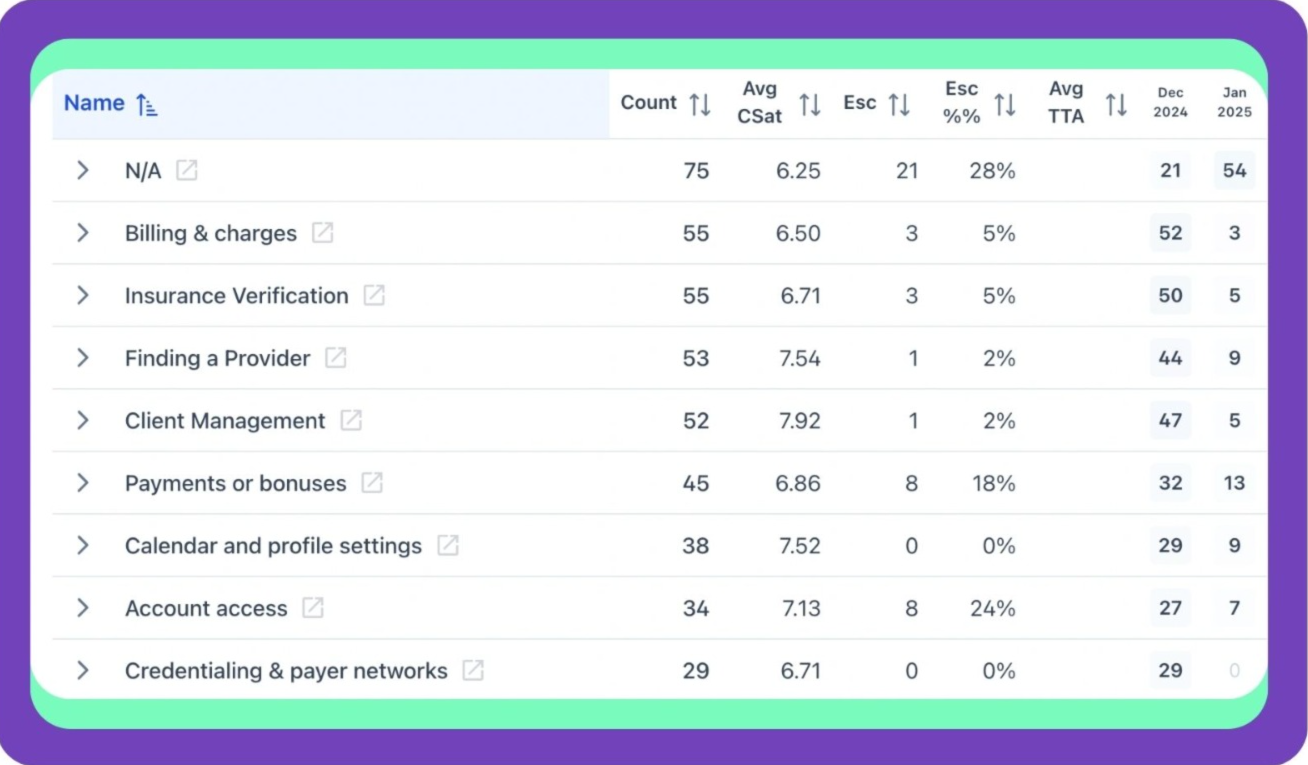1308x765 pixels.
Task: Open Calendar and profile settings link icon
Action: 448,546
